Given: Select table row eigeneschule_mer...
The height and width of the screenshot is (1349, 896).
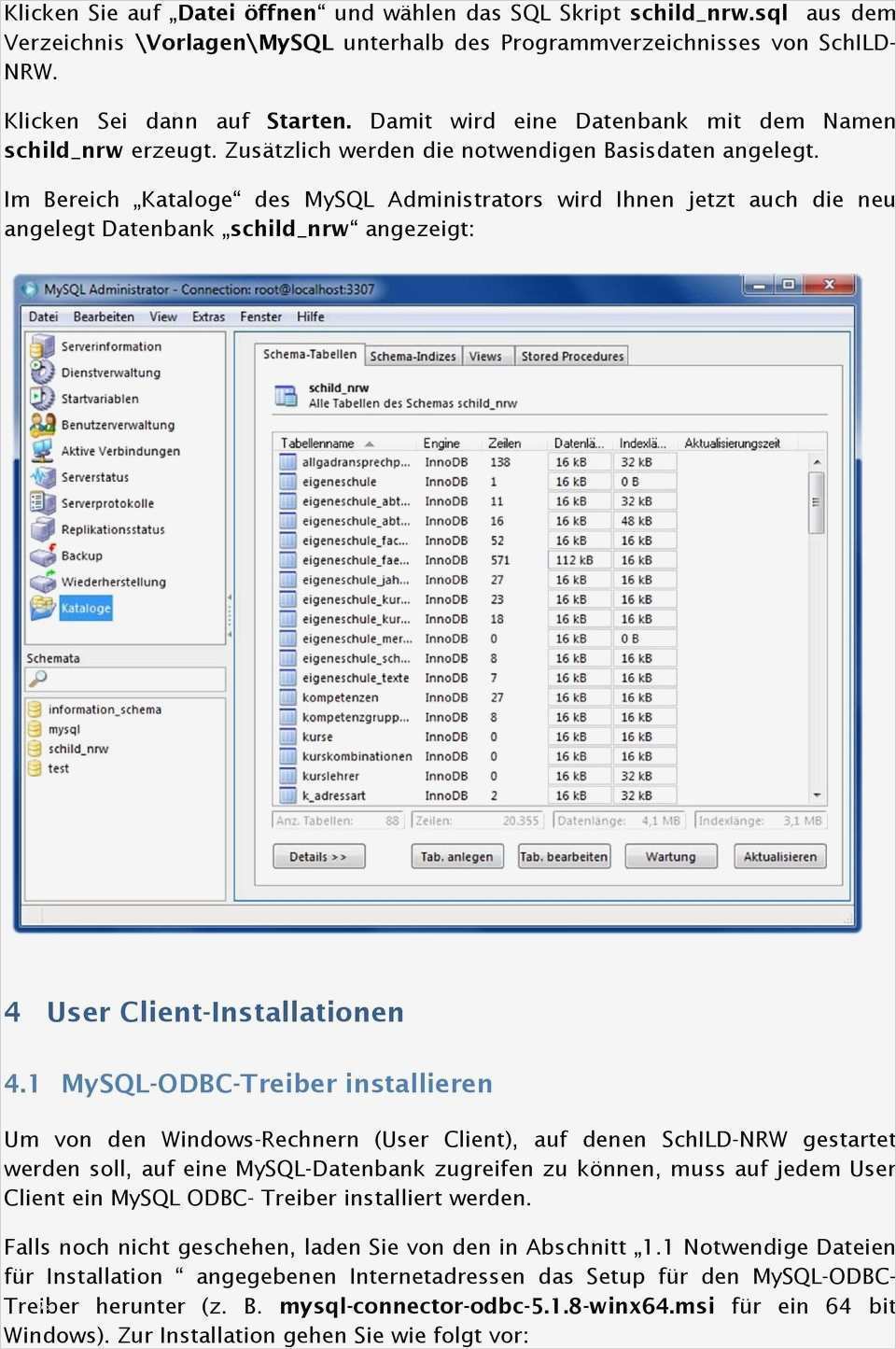Looking at the screenshot, I should (x=541, y=639).
